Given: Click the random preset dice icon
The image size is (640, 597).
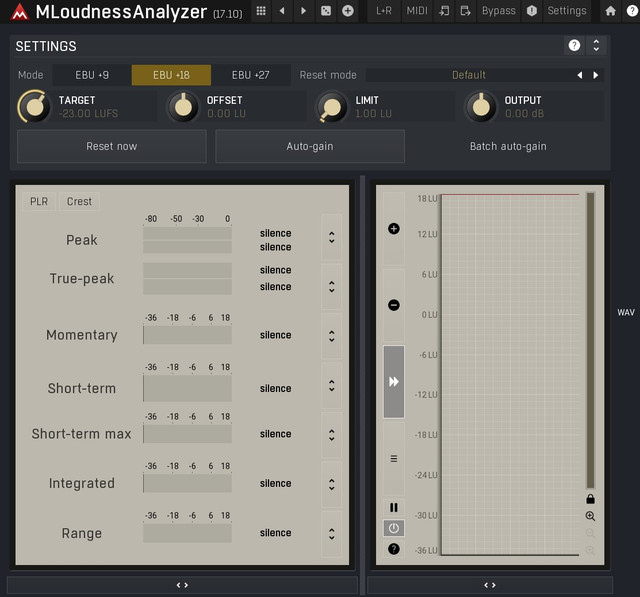Looking at the screenshot, I should click(x=326, y=11).
